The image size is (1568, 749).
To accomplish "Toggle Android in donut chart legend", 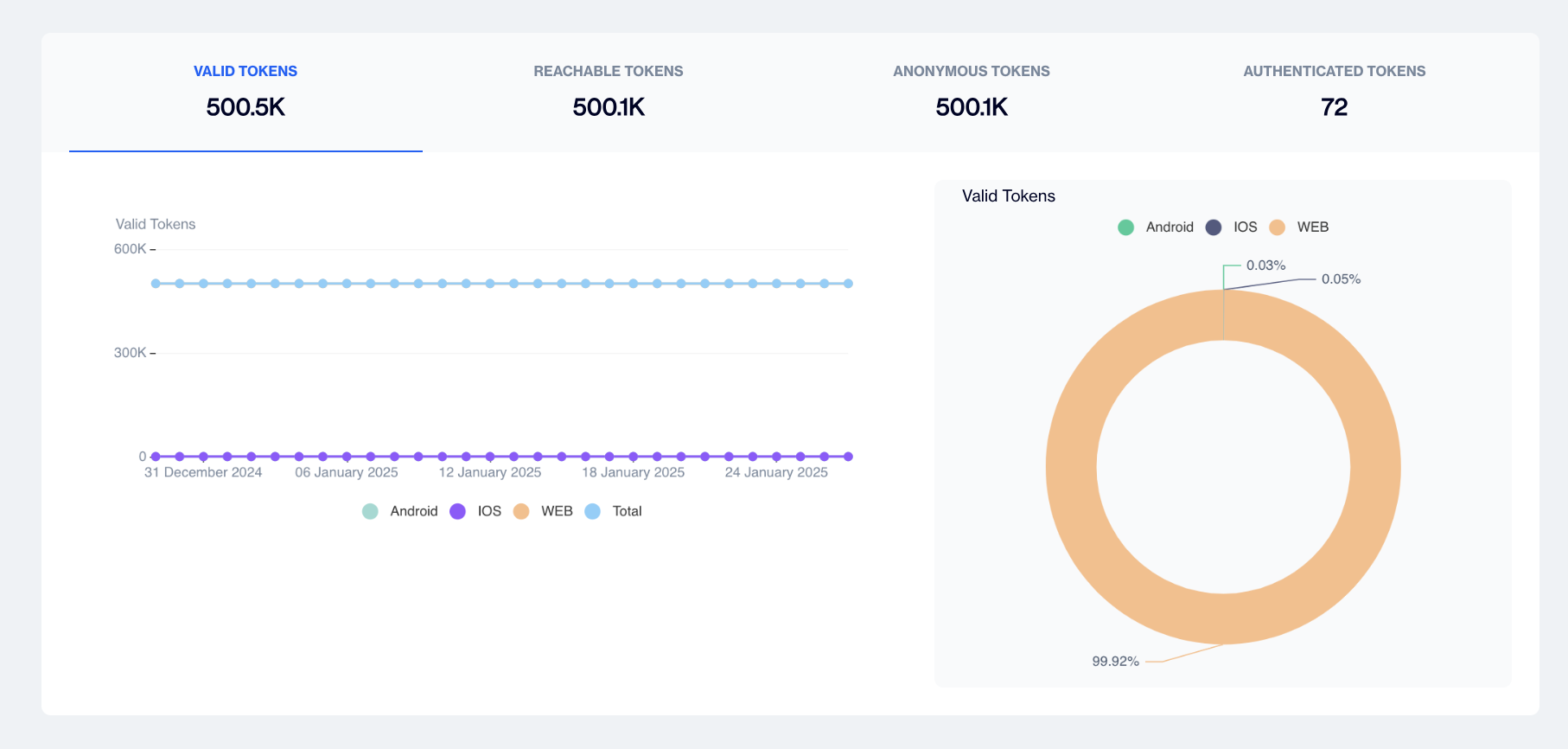I will tap(1156, 227).
